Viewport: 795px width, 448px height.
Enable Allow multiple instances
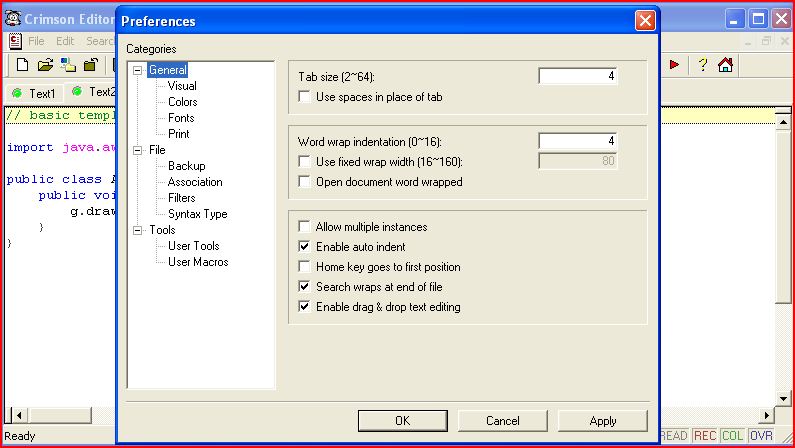pyautogui.click(x=304, y=227)
